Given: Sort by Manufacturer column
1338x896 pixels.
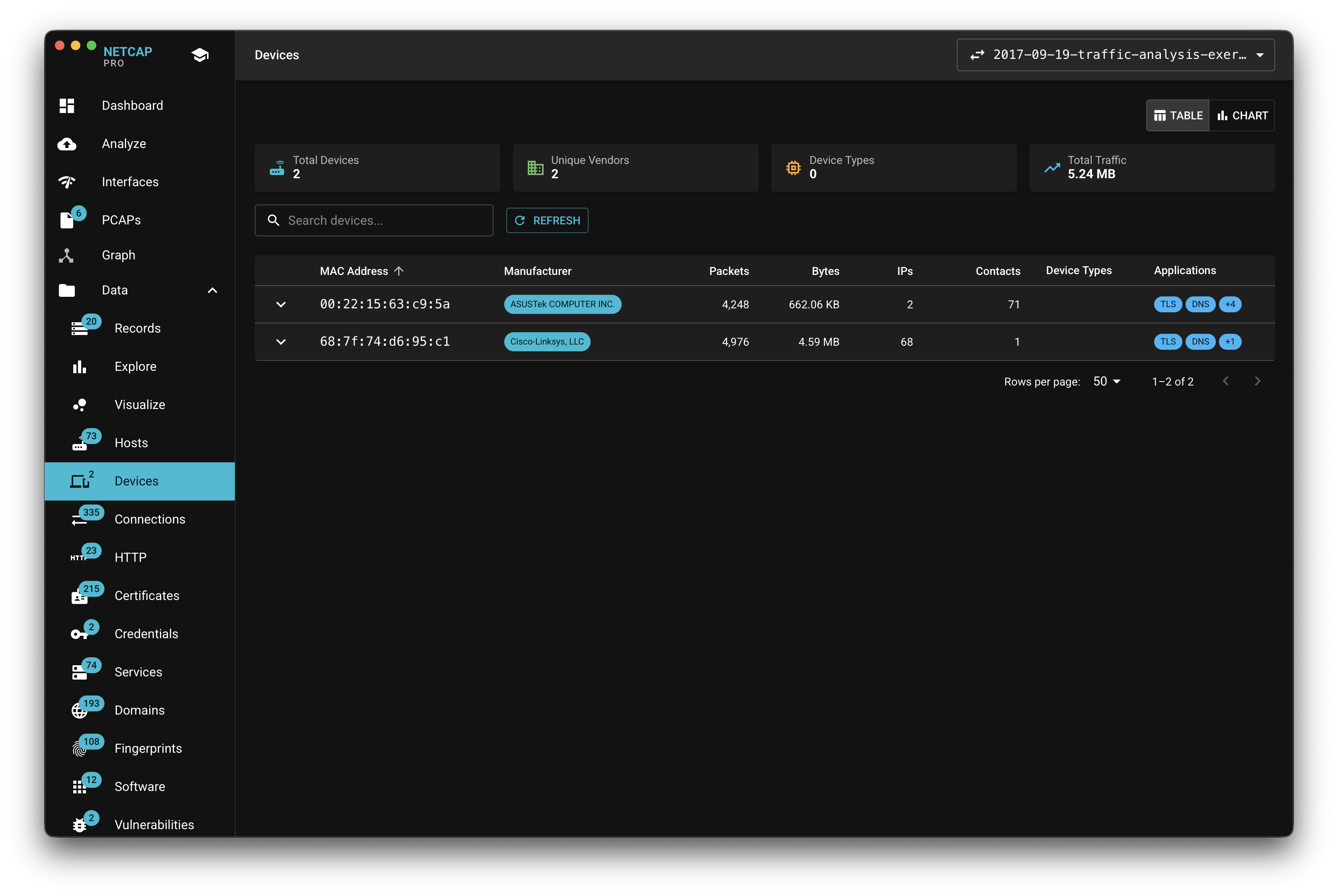Looking at the screenshot, I should pos(537,271).
